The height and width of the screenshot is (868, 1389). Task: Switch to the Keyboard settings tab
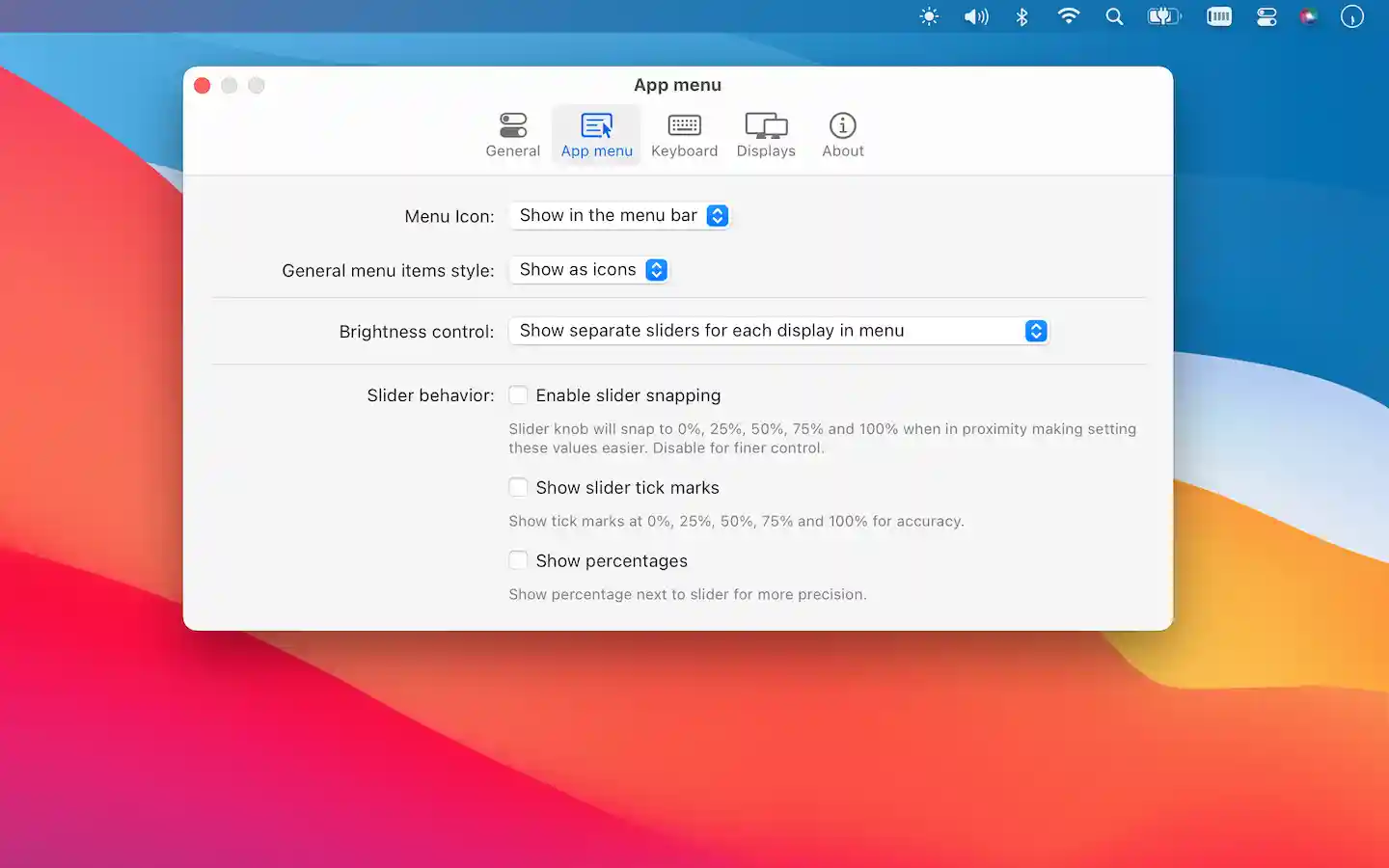tap(684, 135)
